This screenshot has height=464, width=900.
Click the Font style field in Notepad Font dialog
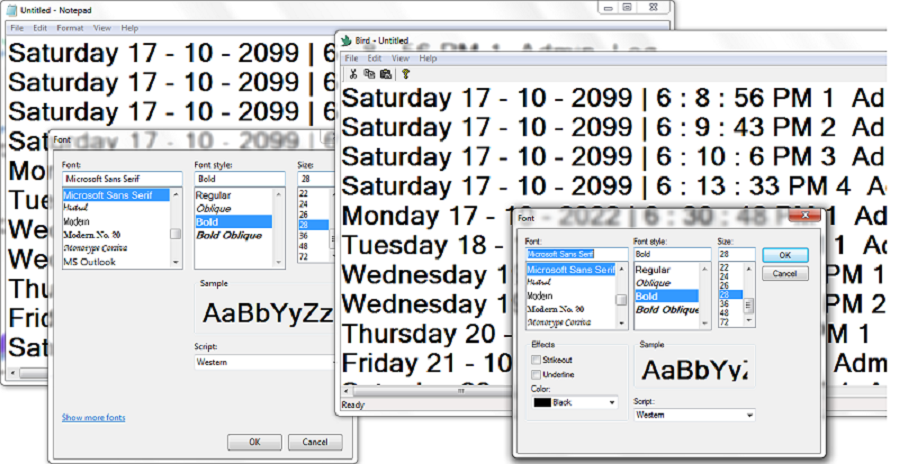coord(240,179)
